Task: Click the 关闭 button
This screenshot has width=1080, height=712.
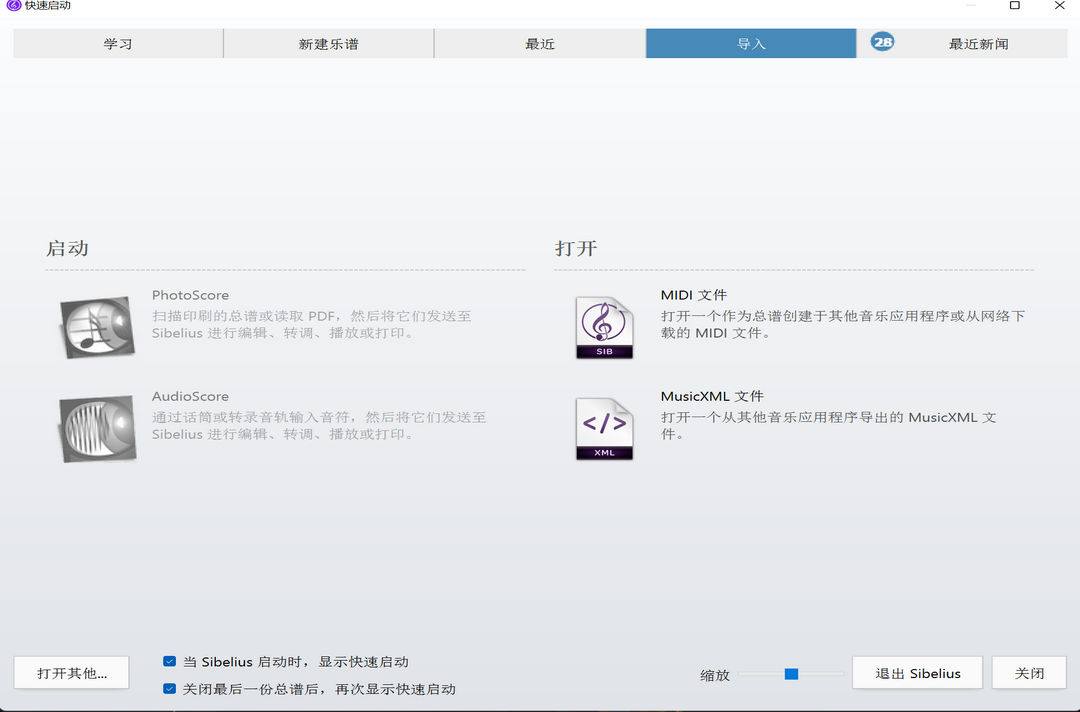Action: tap(1029, 673)
